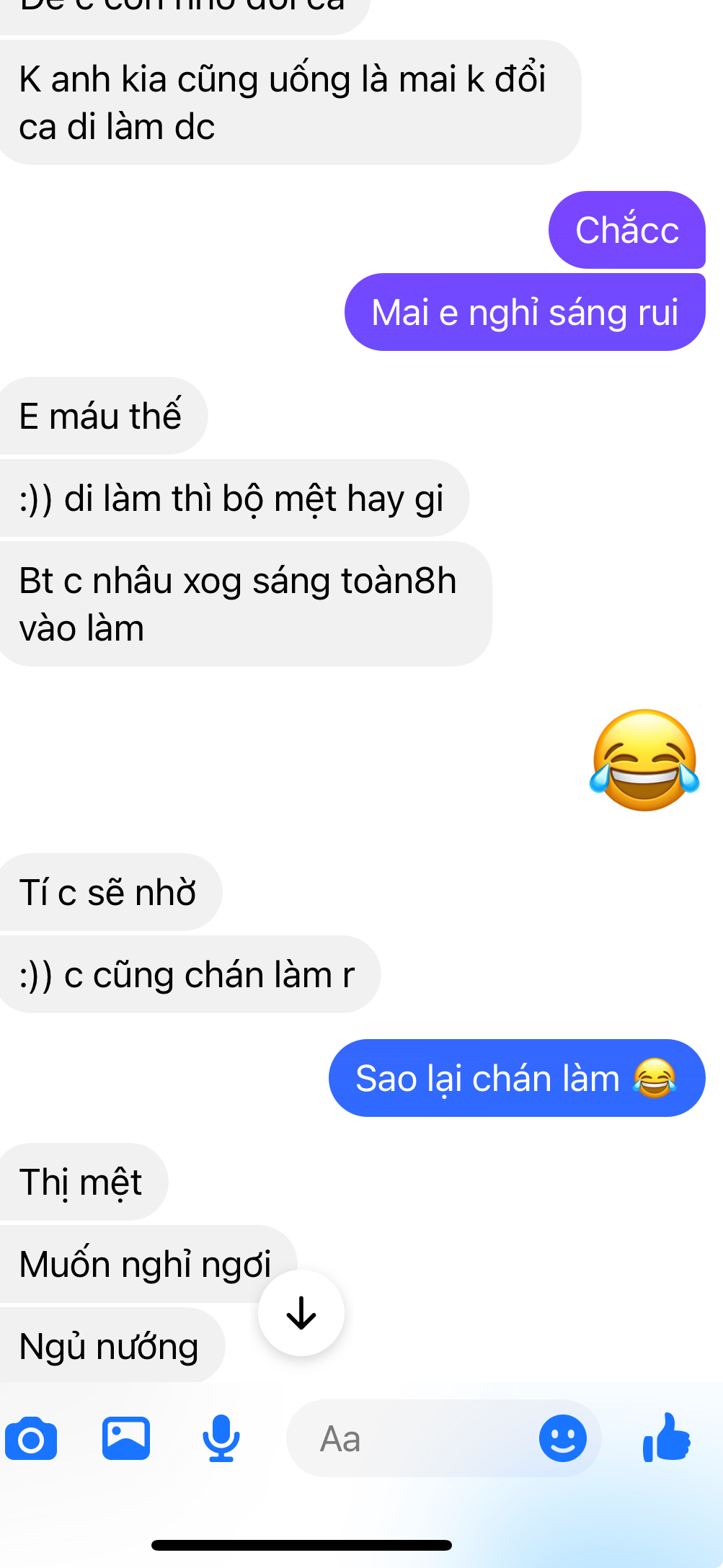Tap the 'Bt c nhâu xog sáng toàn8h' message
Viewport: 723px width, 1568px height.
245,604
